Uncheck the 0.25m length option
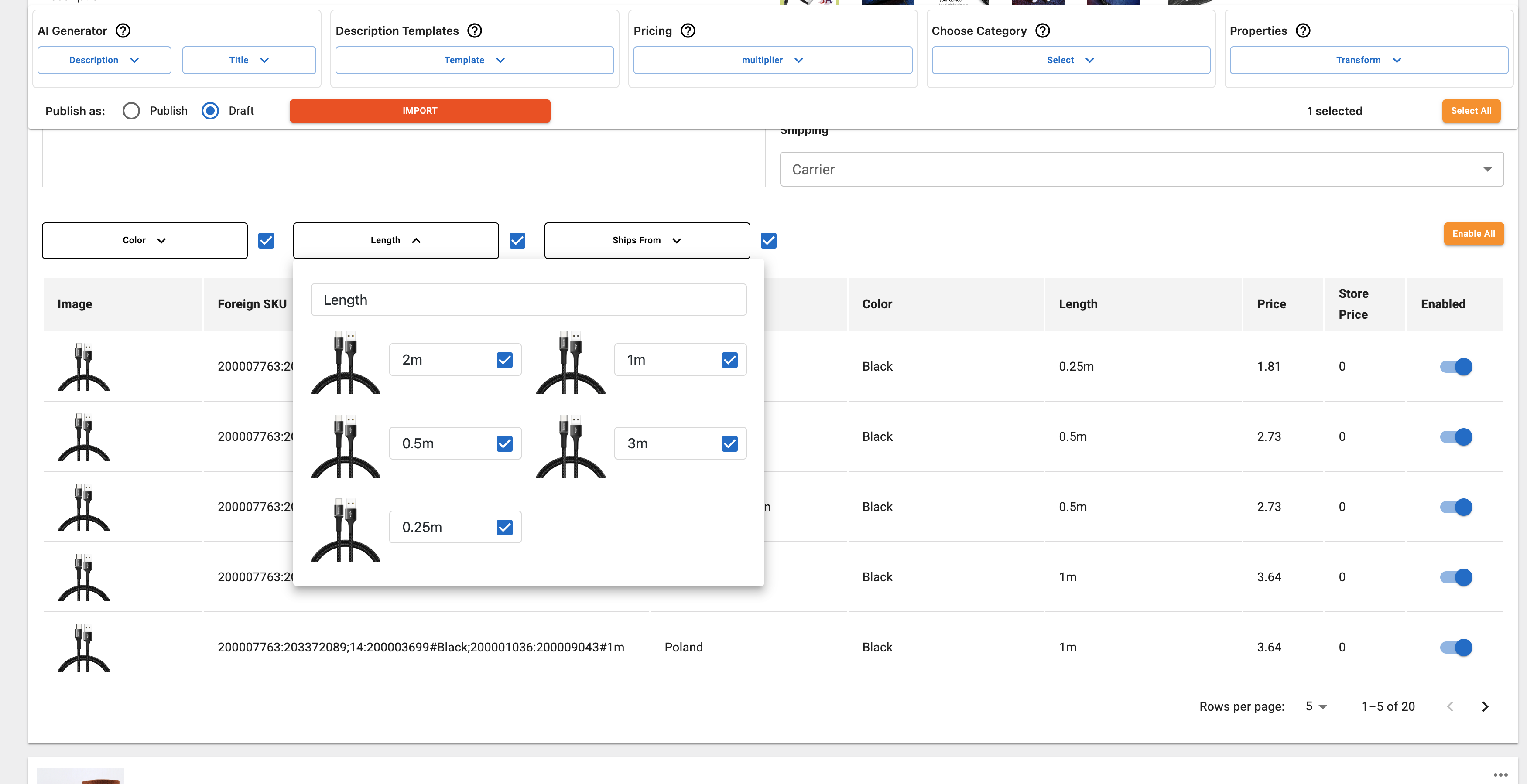1527x784 pixels. 504,527
